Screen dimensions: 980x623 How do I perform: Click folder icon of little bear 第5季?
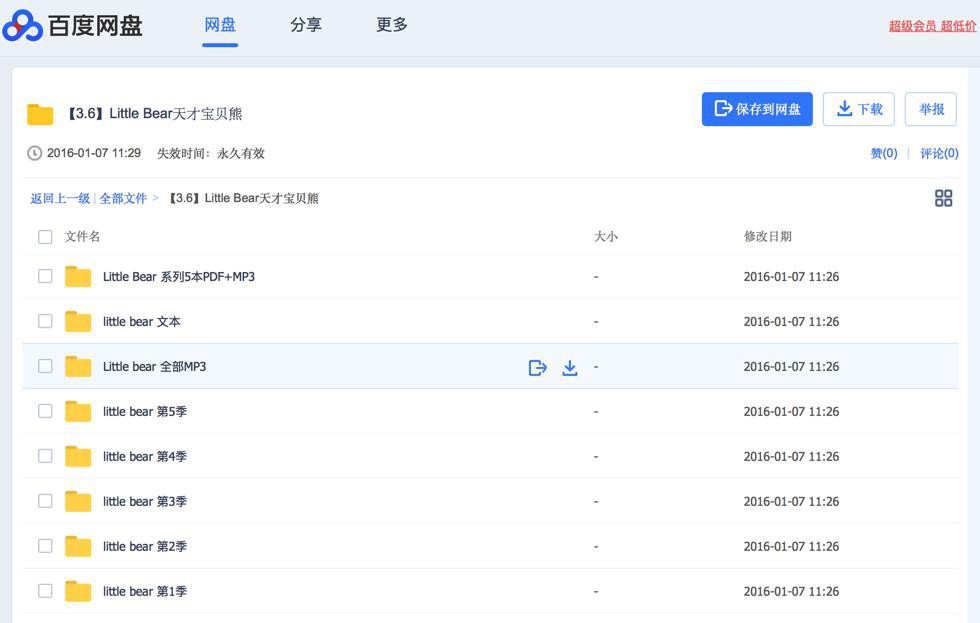[x=78, y=411]
